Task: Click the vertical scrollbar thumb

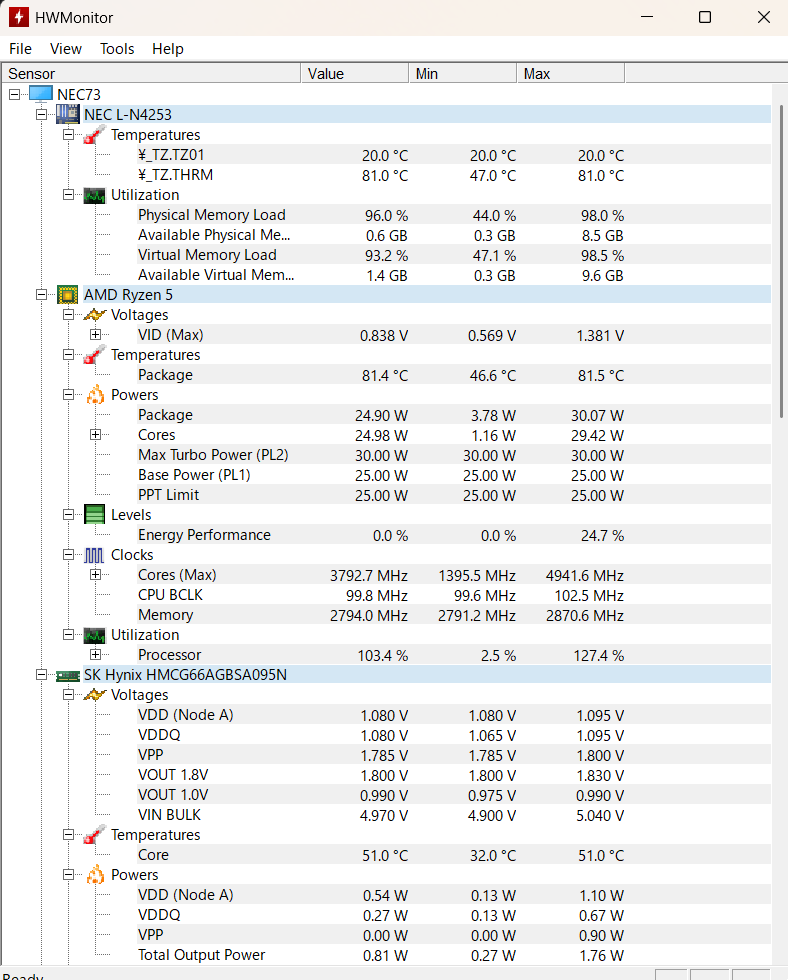Action: (x=780, y=260)
